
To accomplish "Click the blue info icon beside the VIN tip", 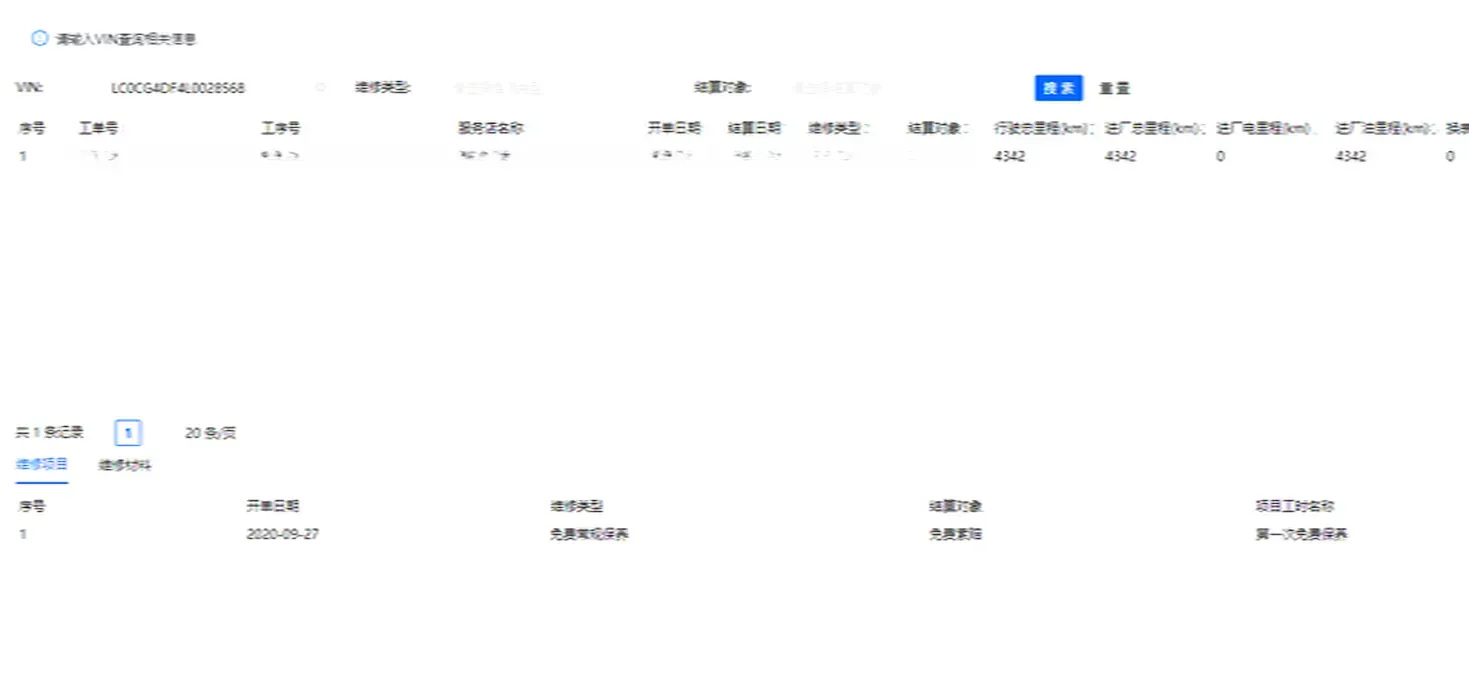I will 39,37.
